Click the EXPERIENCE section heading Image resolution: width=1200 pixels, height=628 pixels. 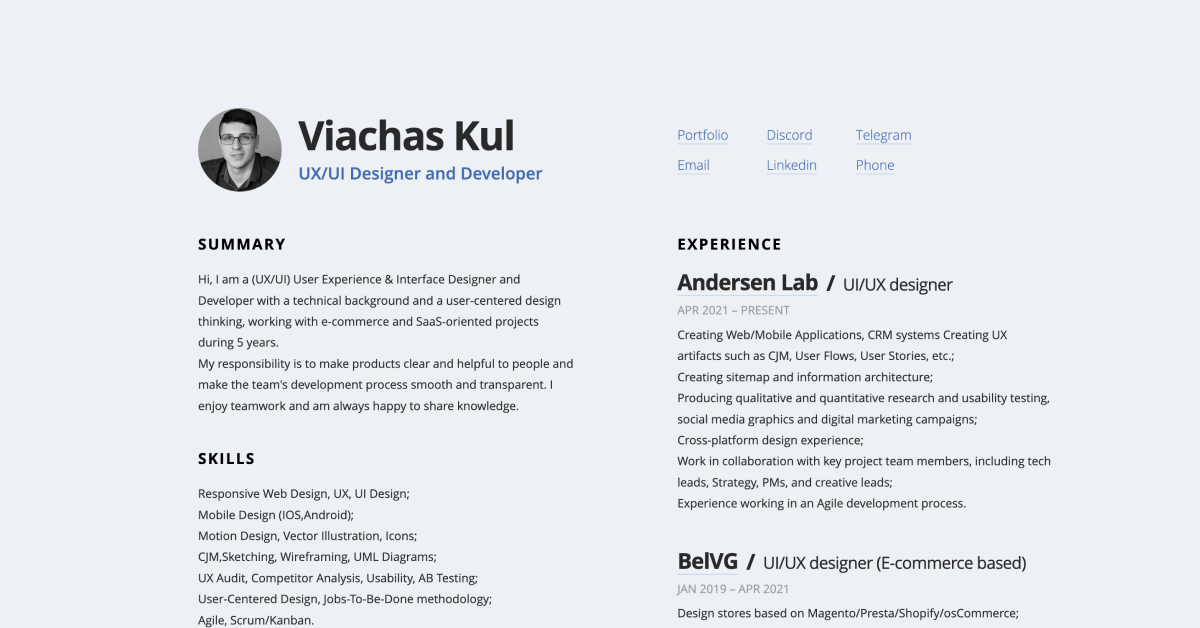(729, 244)
